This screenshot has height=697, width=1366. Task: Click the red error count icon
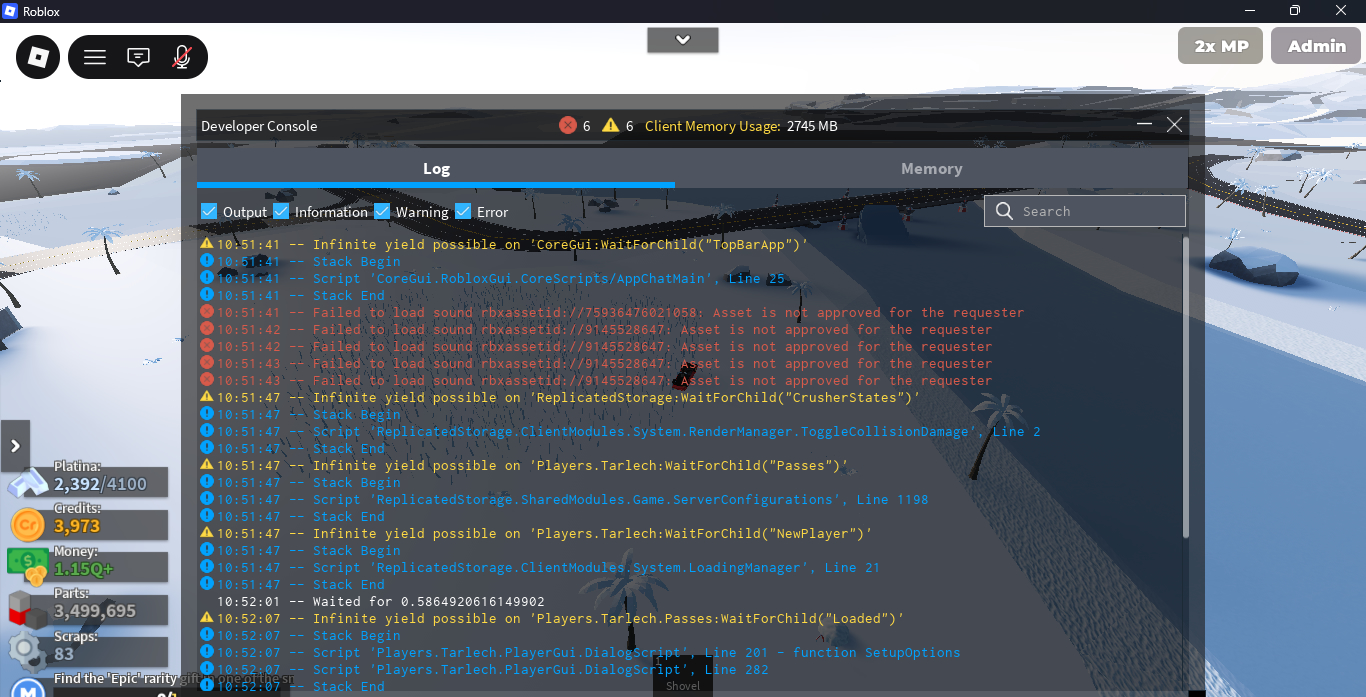pyautogui.click(x=568, y=125)
